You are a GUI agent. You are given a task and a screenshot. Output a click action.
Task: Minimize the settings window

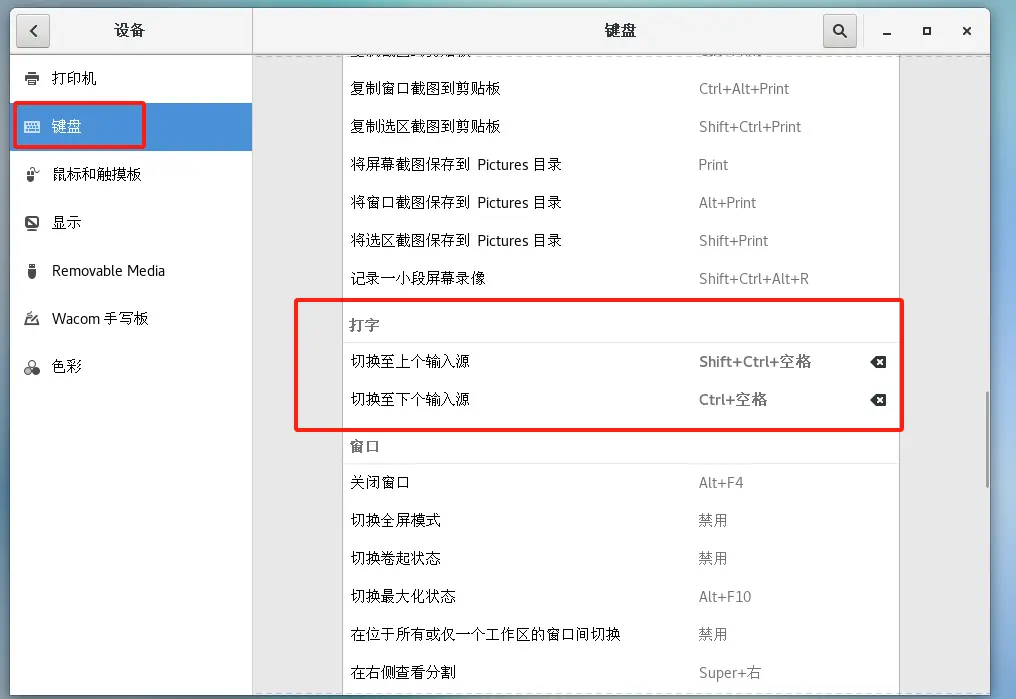tap(886, 31)
